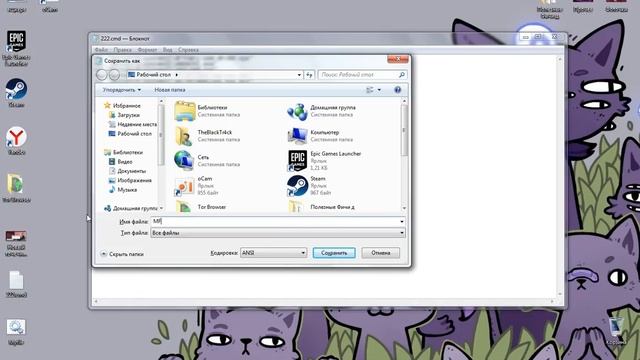Click the search Рабочий стол field

tap(362, 75)
